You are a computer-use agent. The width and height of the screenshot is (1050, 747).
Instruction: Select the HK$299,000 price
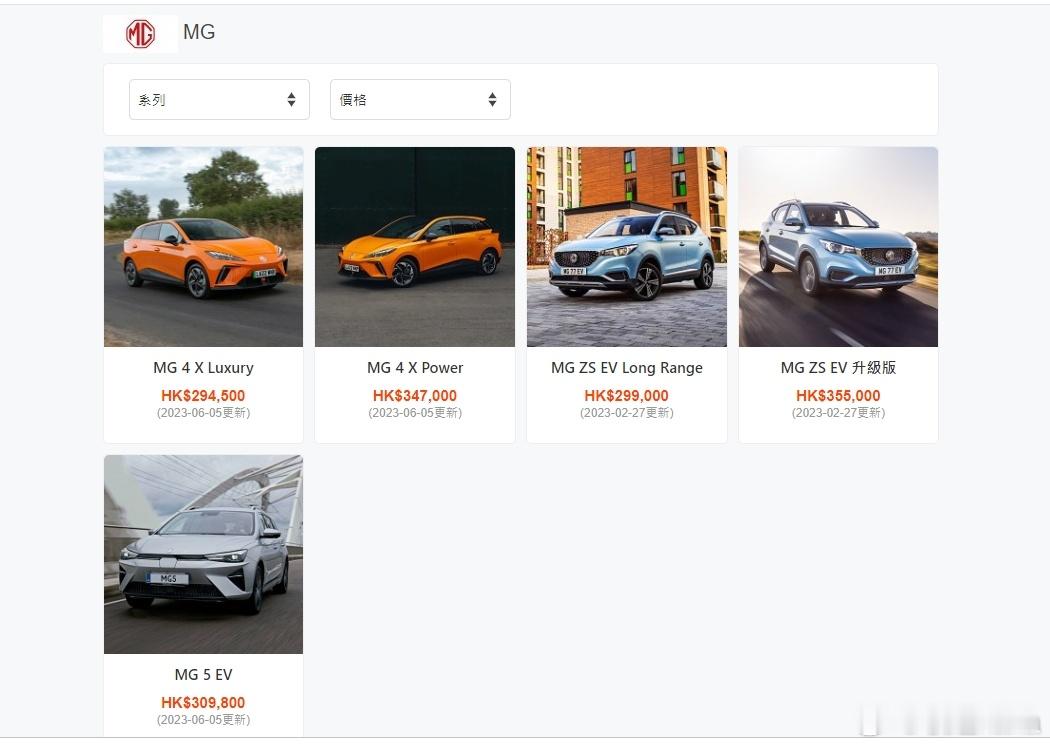[x=627, y=396]
